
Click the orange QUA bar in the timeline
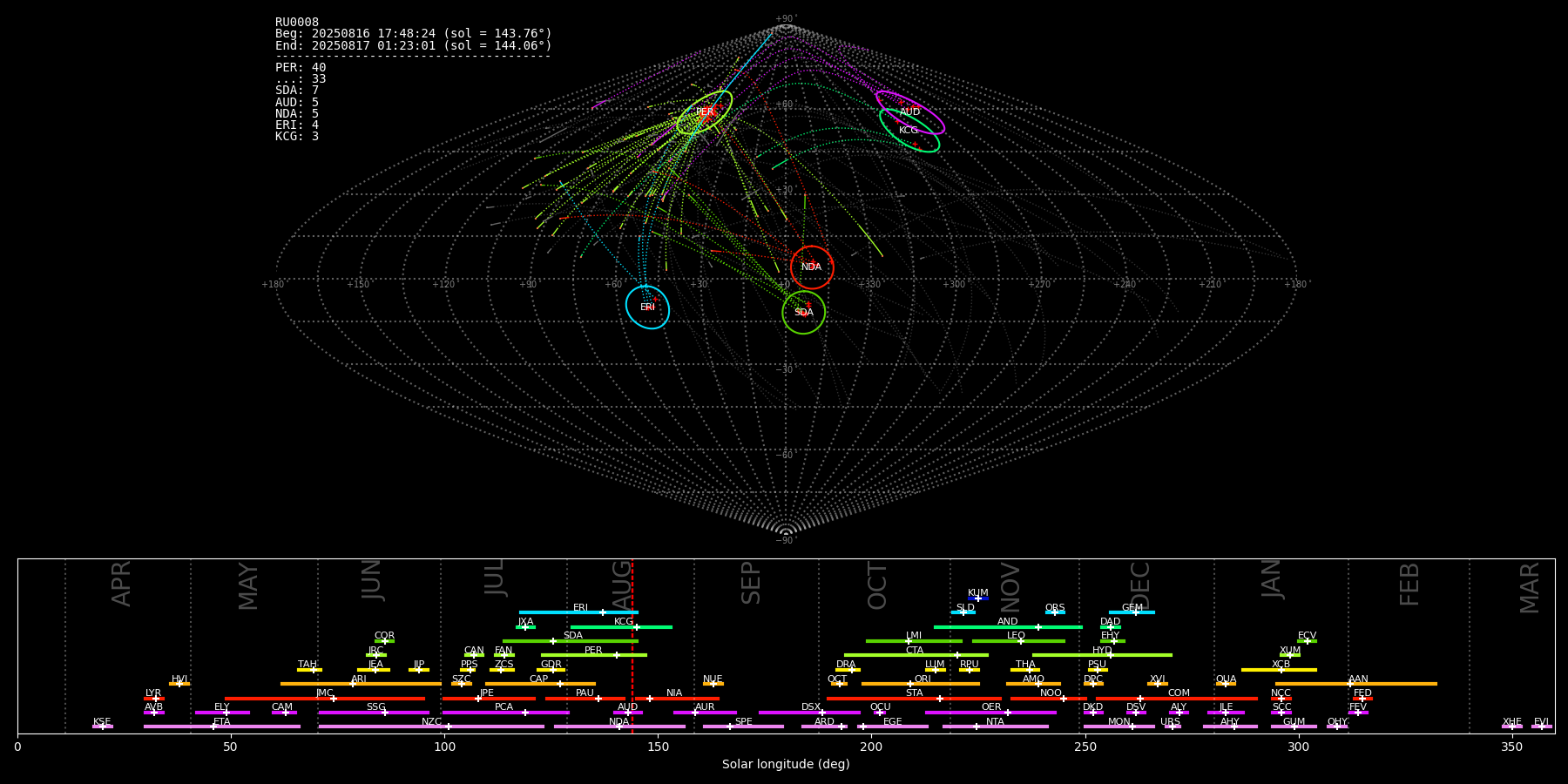pos(1226,684)
